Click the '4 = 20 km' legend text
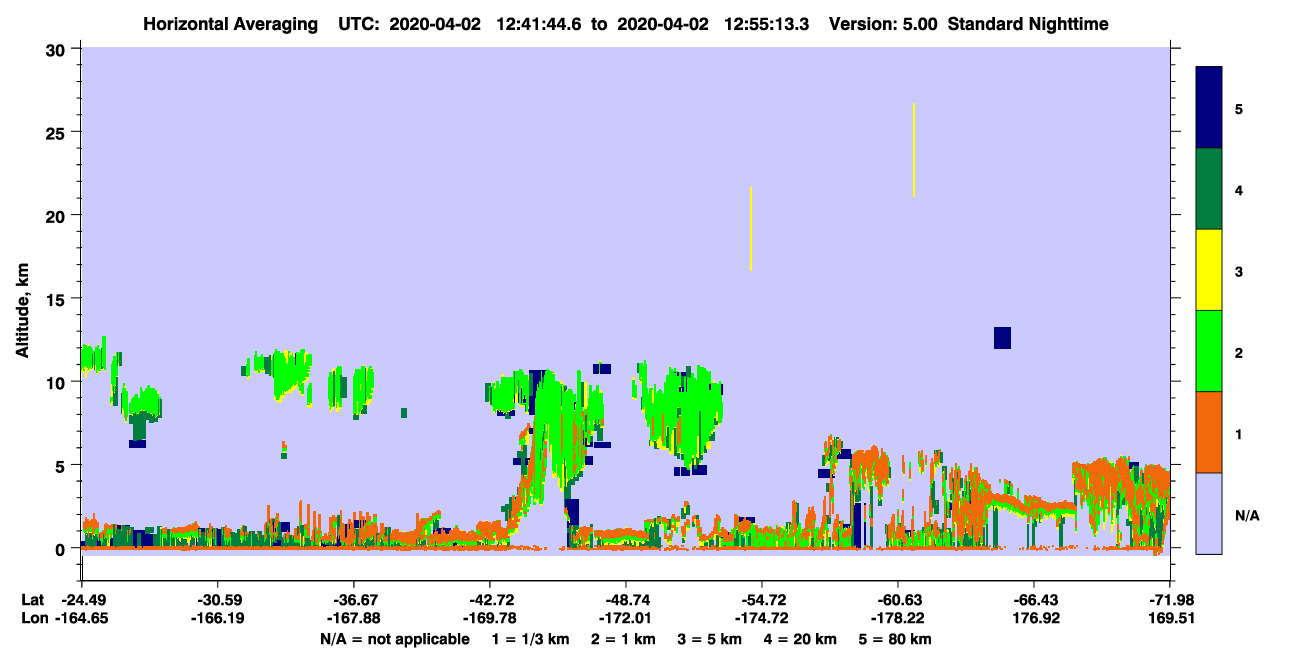 tap(800, 639)
